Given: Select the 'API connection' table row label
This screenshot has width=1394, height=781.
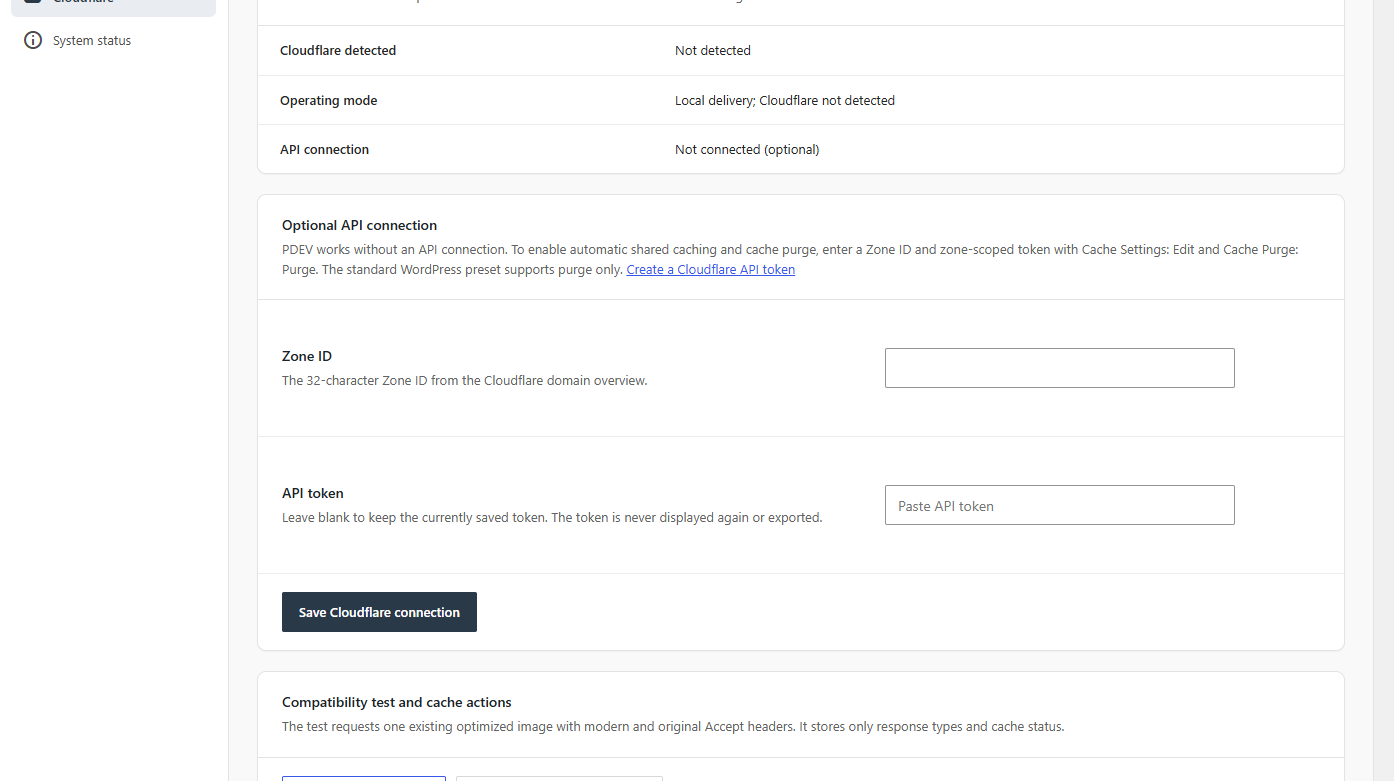Looking at the screenshot, I should 325,150.
